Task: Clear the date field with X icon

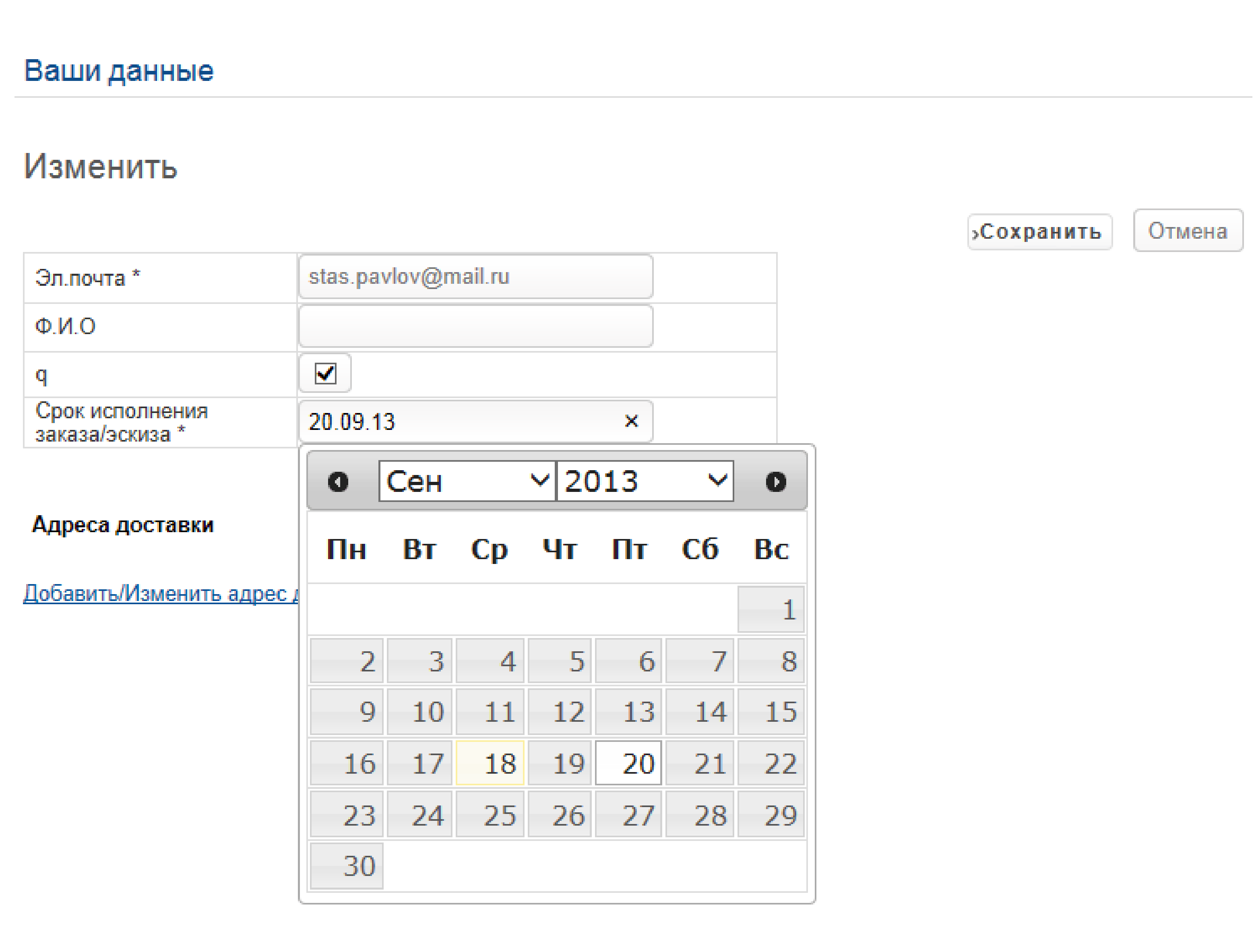Action: tap(631, 421)
